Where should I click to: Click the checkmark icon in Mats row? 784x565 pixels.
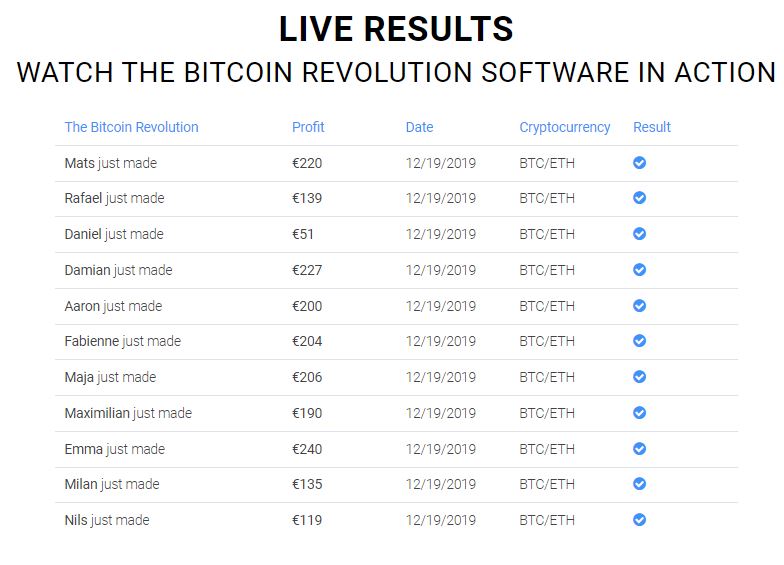pos(639,162)
